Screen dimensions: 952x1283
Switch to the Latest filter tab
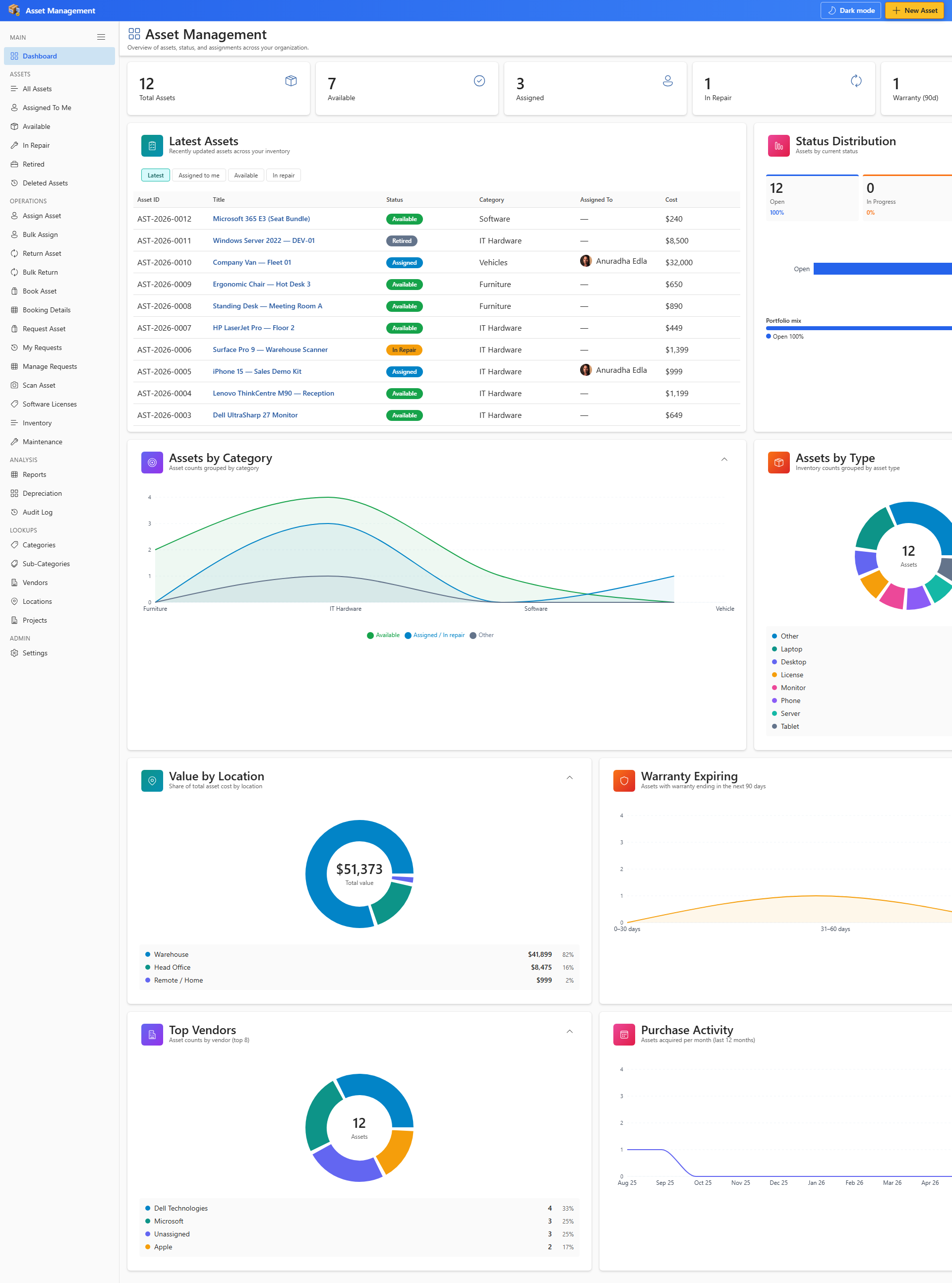click(156, 175)
